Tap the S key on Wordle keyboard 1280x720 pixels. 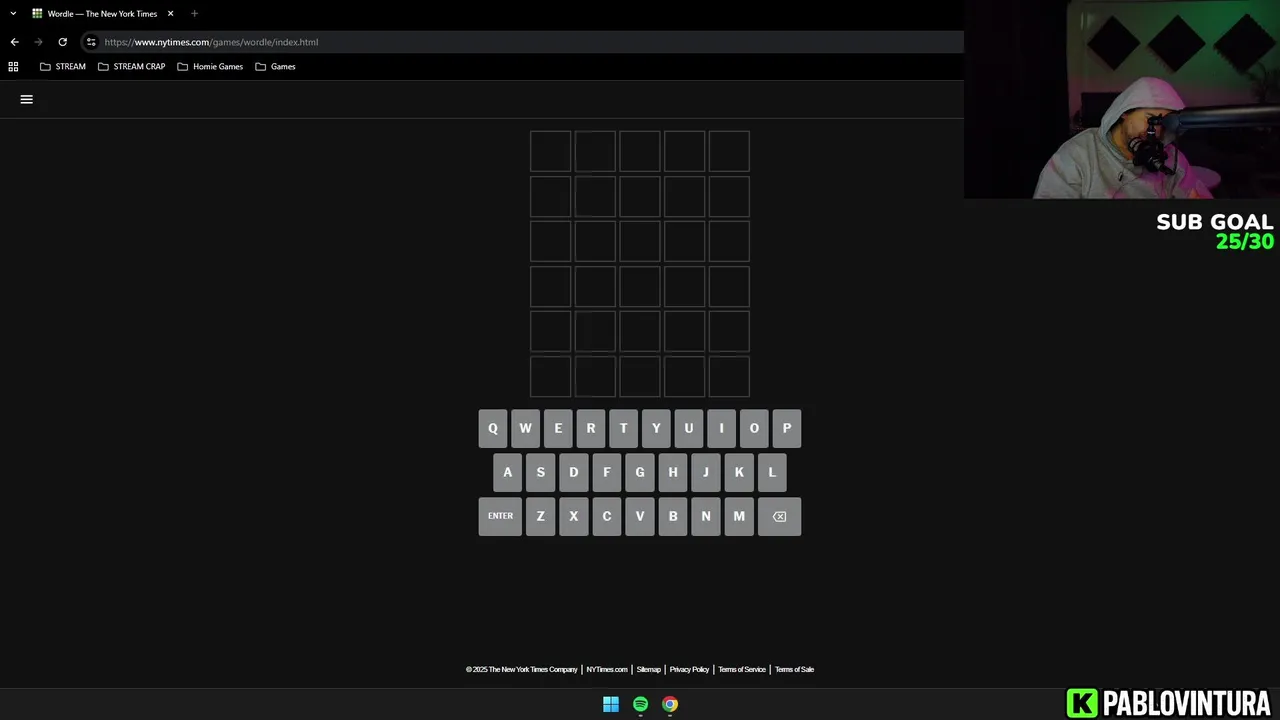point(540,472)
